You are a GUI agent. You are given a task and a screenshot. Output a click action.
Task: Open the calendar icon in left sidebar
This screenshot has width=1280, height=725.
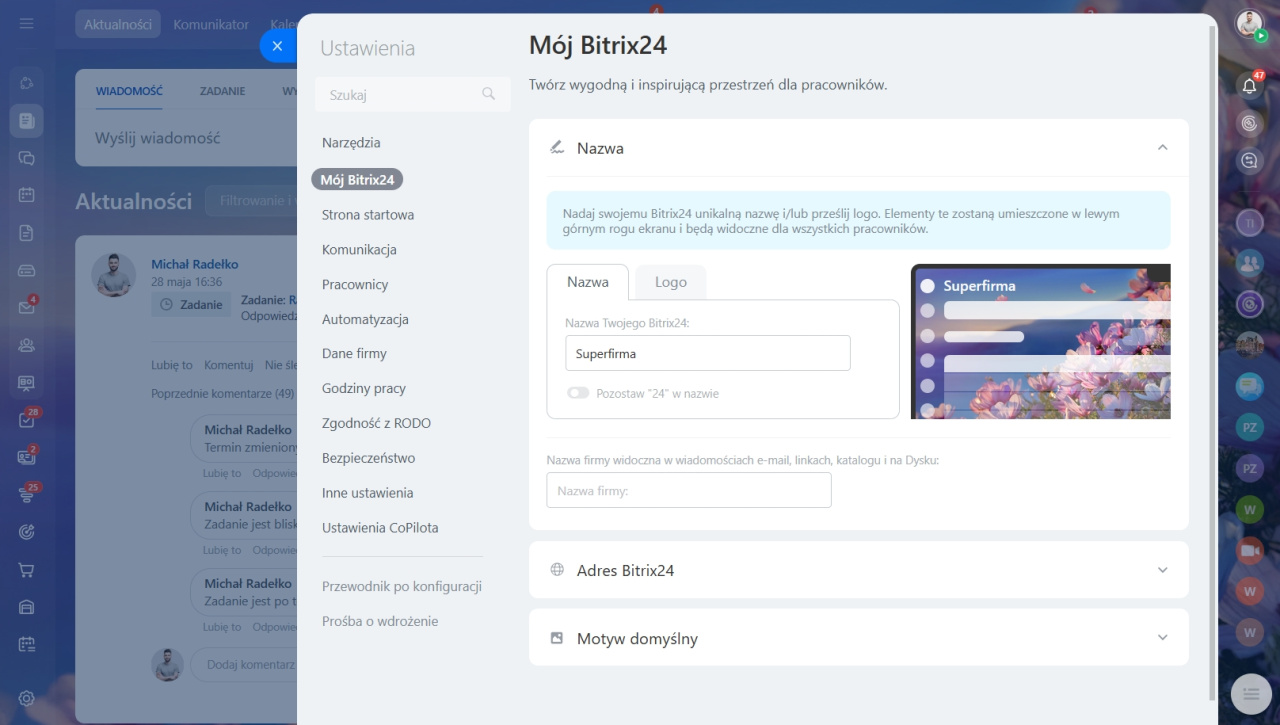point(27,195)
